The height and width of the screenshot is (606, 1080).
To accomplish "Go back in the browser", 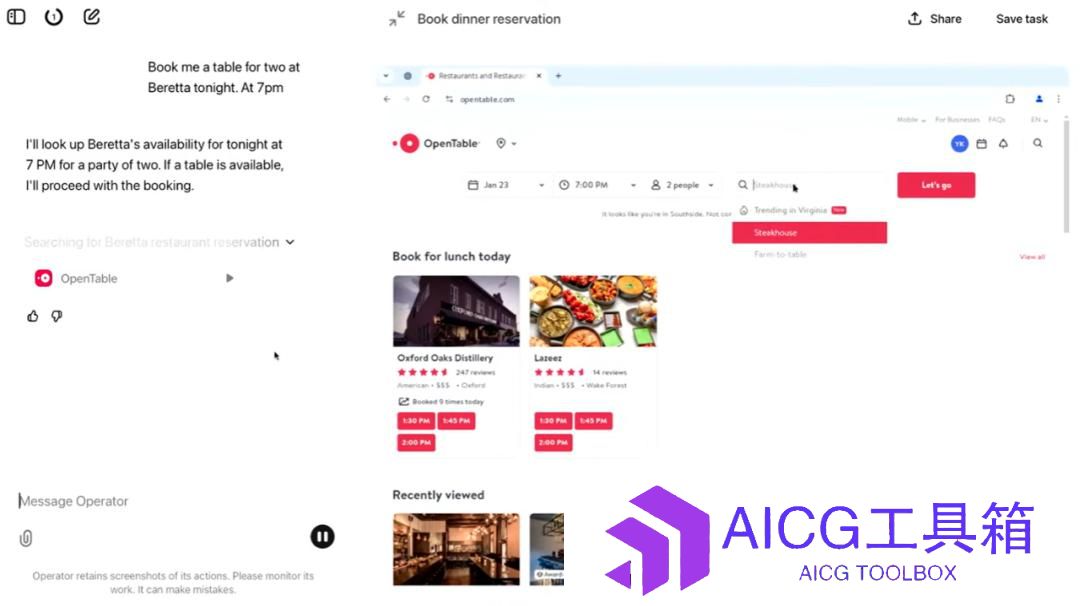I will 387,99.
